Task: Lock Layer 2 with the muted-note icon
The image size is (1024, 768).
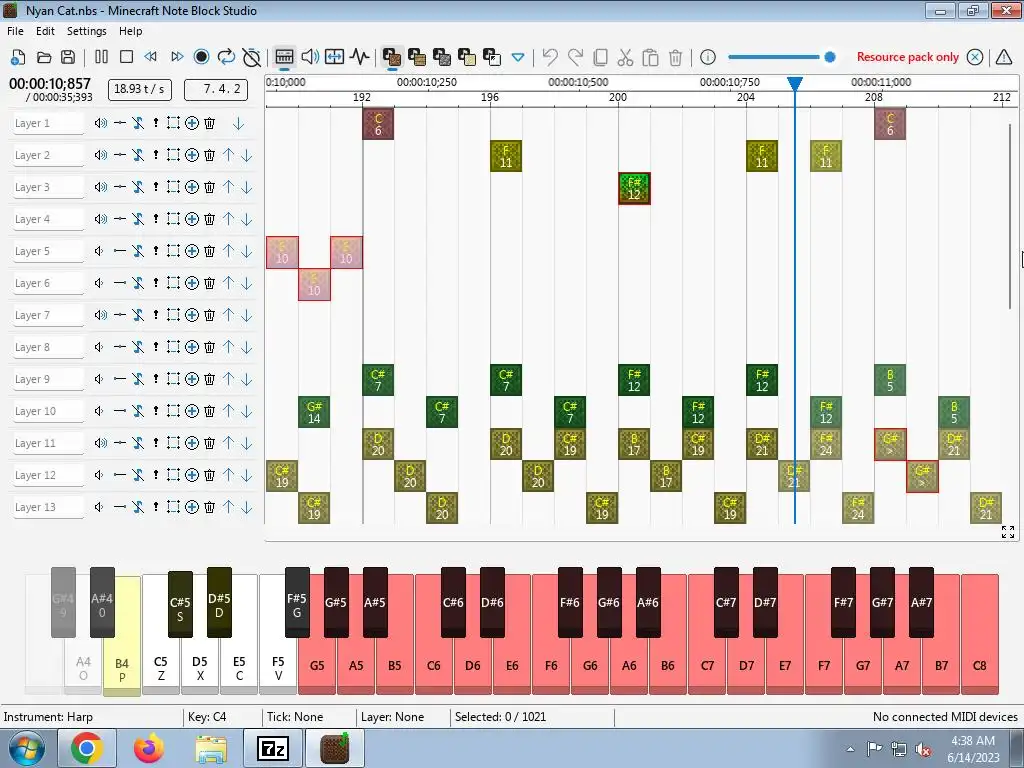Action: click(138, 155)
